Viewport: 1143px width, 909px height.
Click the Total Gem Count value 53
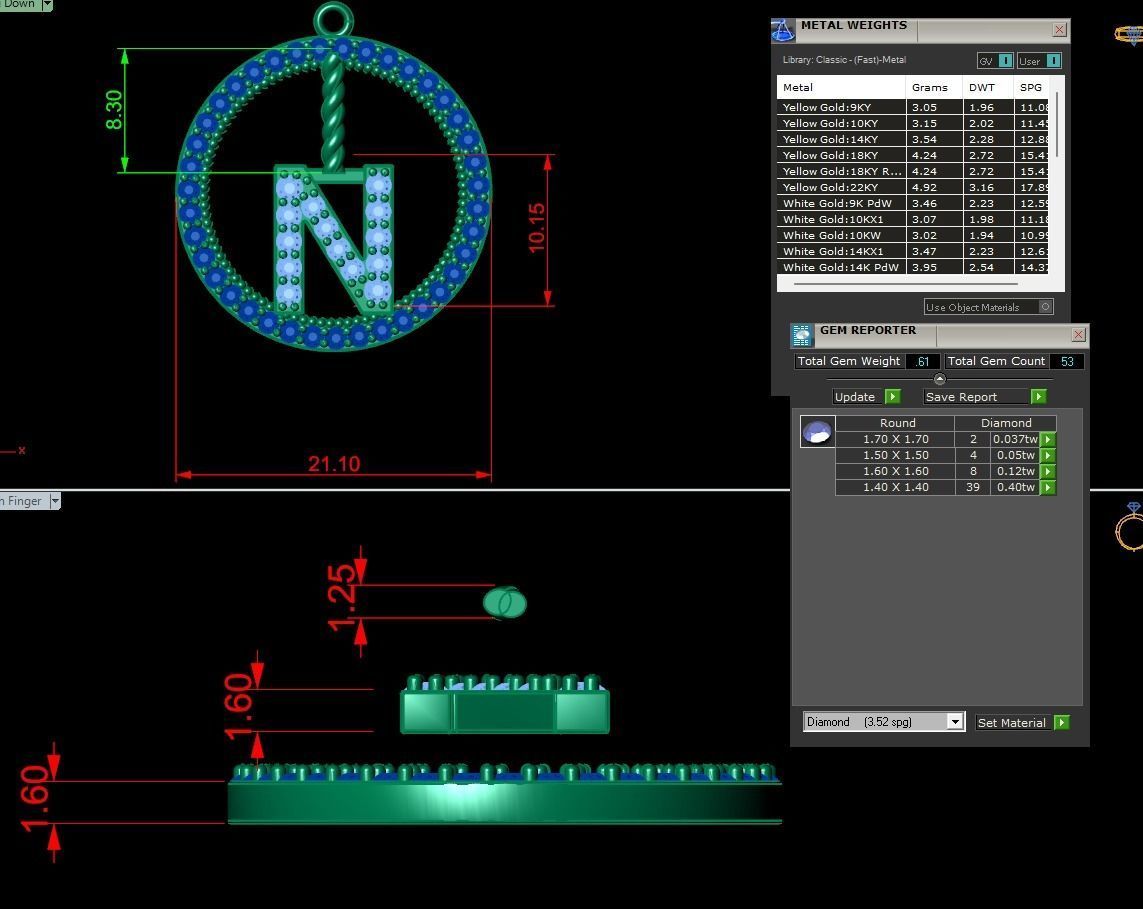coord(1067,362)
